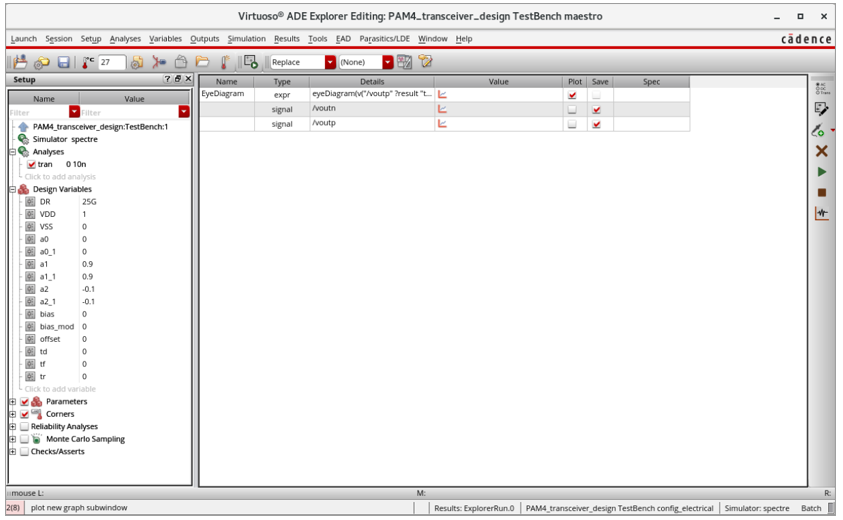Expand the Checks/Asserts tree node
The image size is (843, 520).
coord(12,452)
